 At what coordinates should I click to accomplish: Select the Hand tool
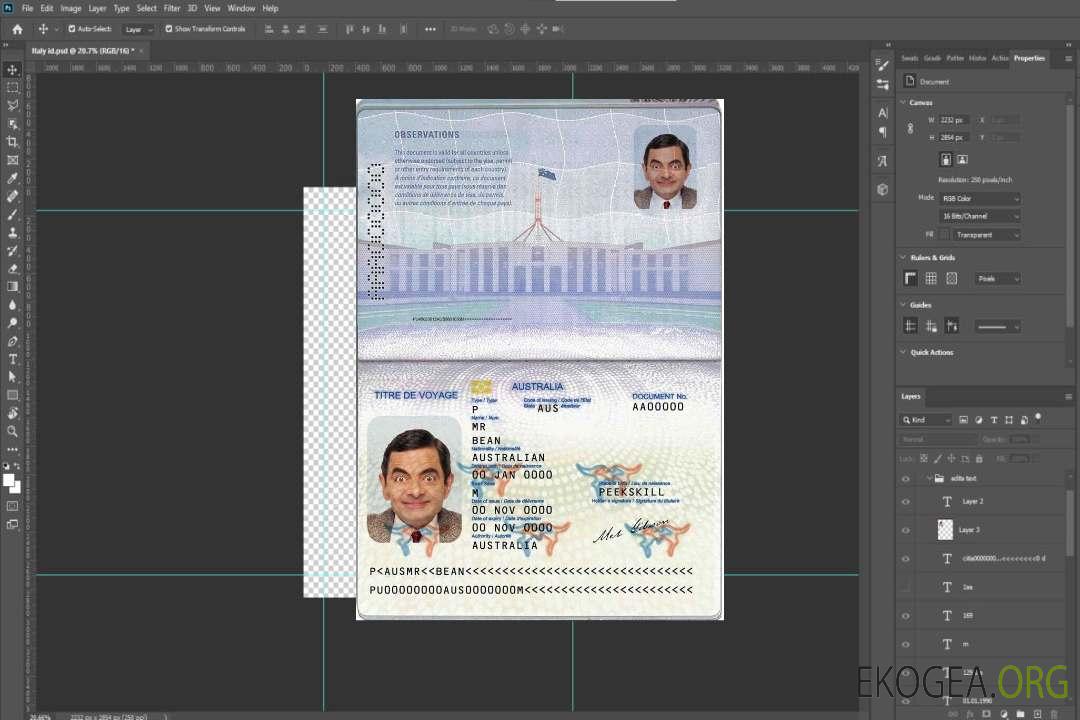(12, 413)
